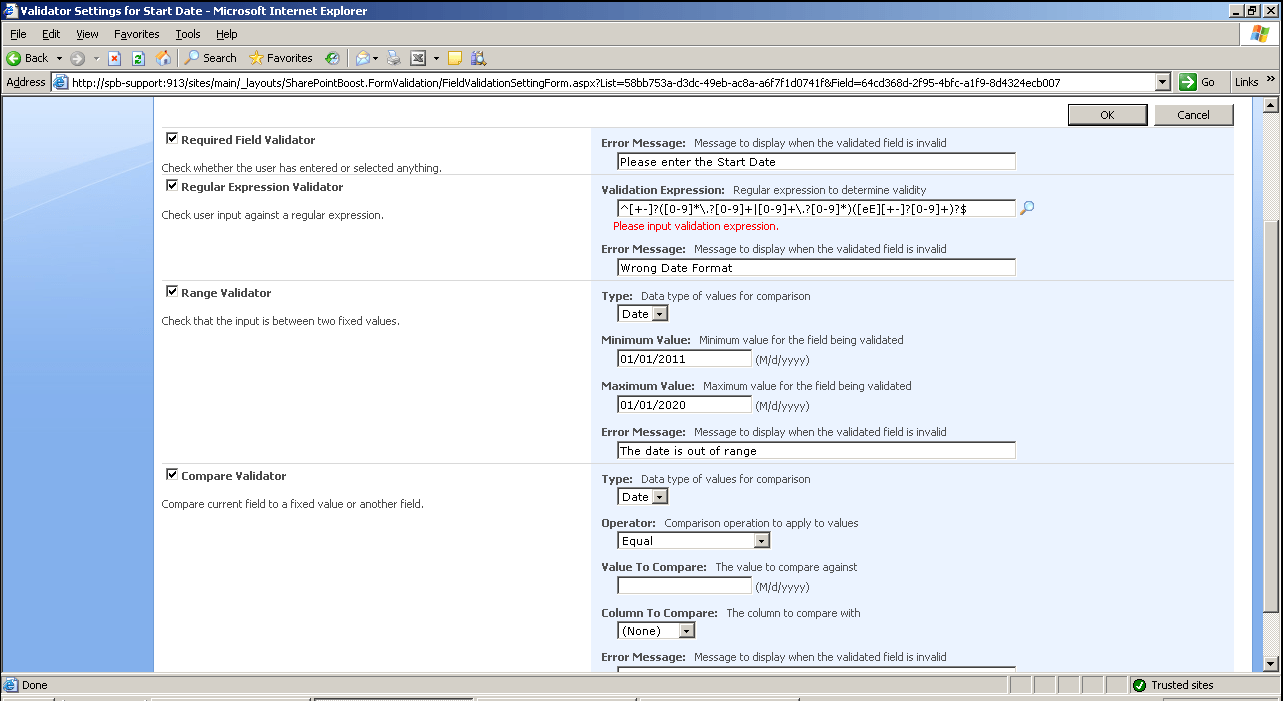This screenshot has height=701, width=1283.
Task: Open the Search toolbar button
Action: click(211, 58)
